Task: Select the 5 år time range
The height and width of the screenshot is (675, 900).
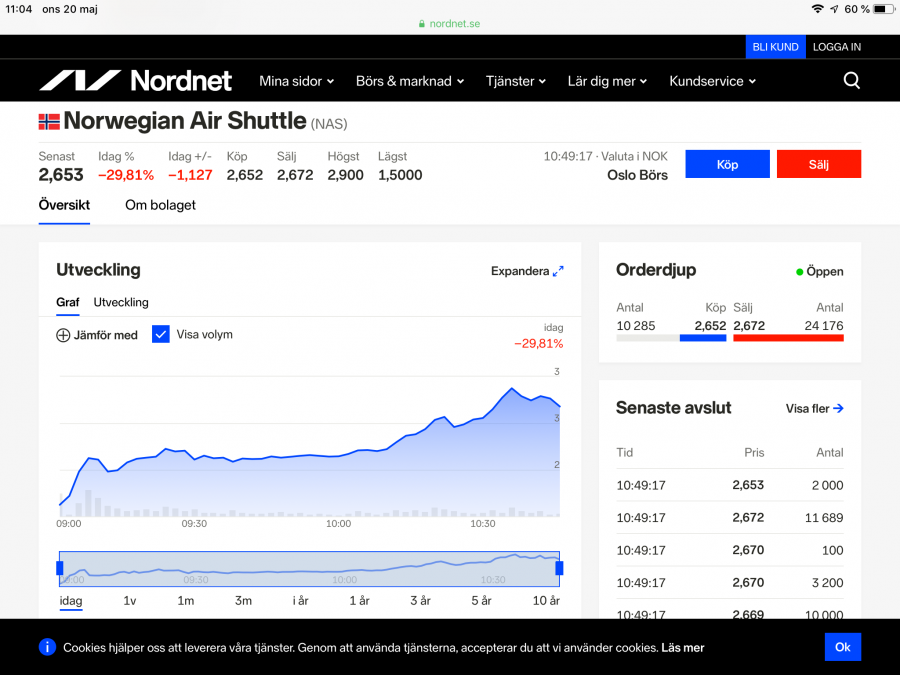Action: click(x=481, y=601)
